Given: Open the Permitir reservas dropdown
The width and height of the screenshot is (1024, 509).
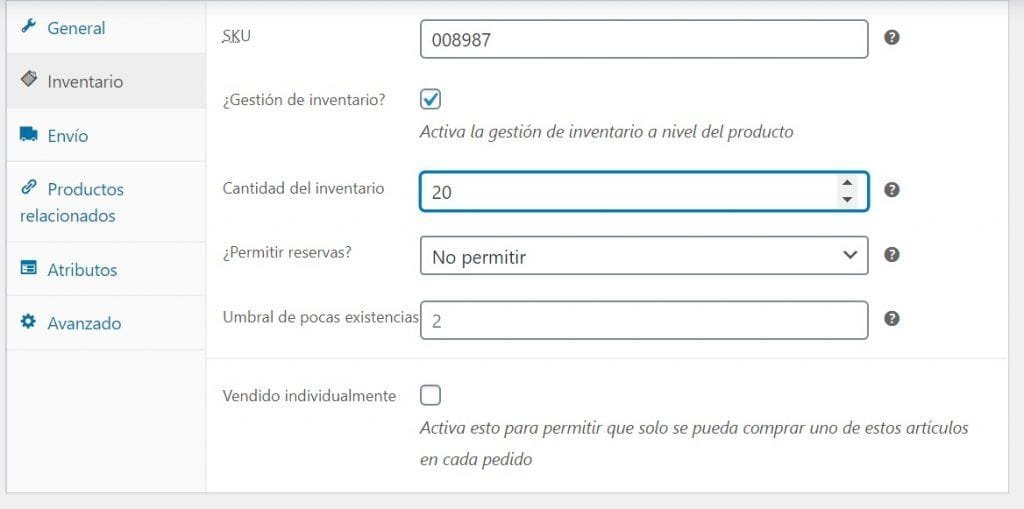Looking at the screenshot, I should (x=644, y=255).
